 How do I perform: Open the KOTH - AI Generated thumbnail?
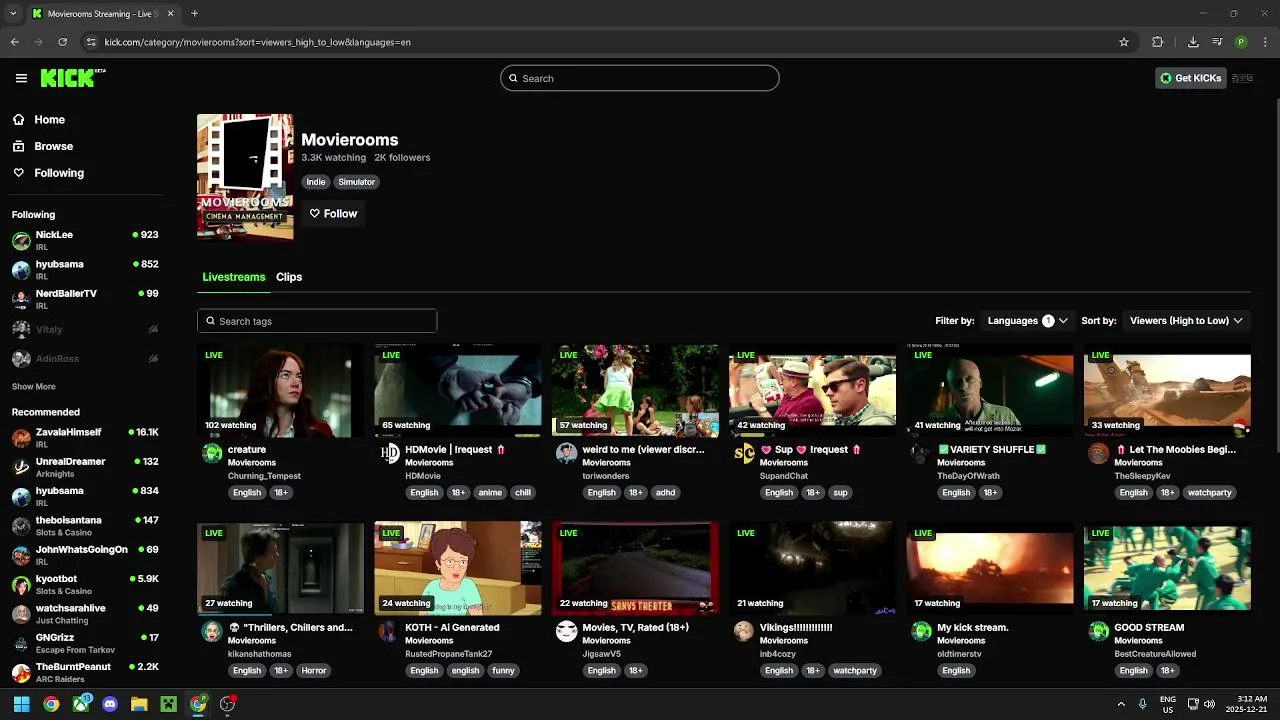[x=458, y=568]
